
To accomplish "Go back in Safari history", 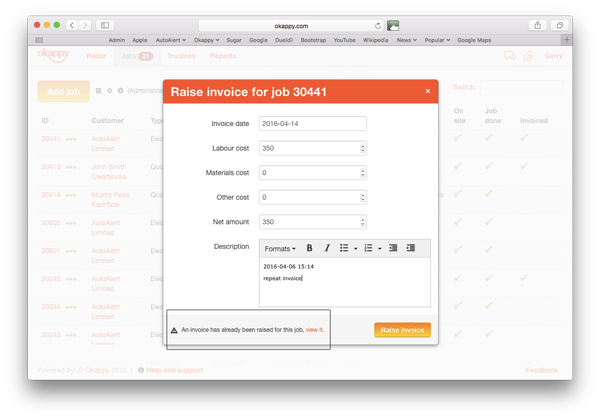I will coord(72,25).
